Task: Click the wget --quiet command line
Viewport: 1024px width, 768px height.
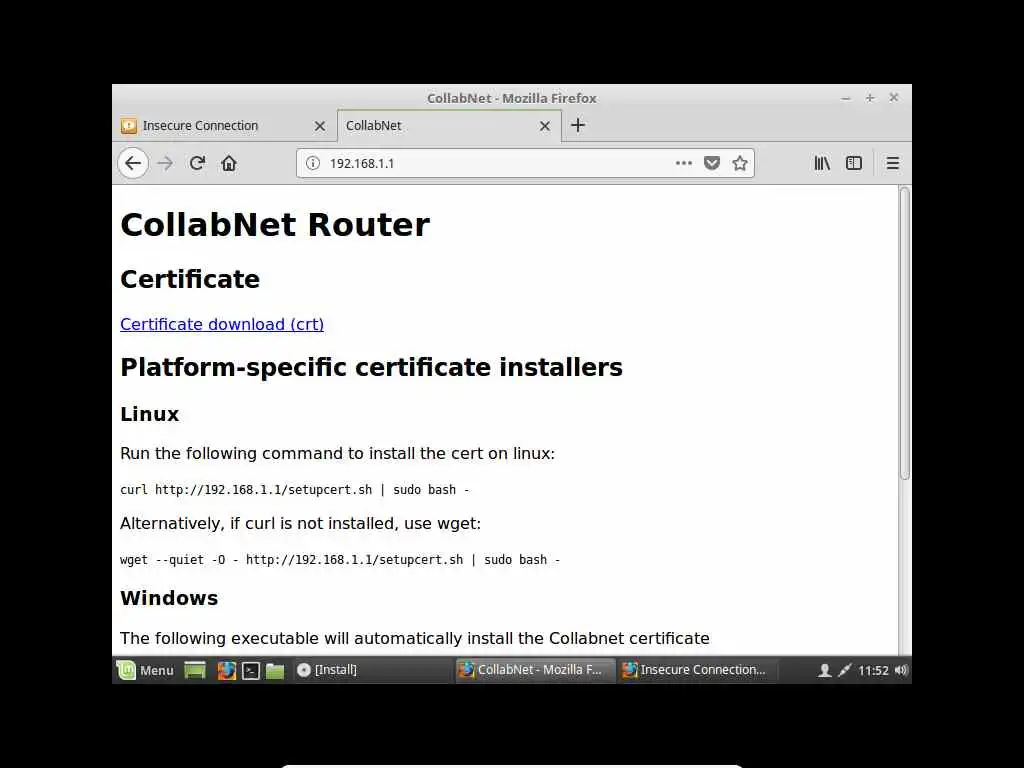Action: pyautogui.click(x=340, y=560)
